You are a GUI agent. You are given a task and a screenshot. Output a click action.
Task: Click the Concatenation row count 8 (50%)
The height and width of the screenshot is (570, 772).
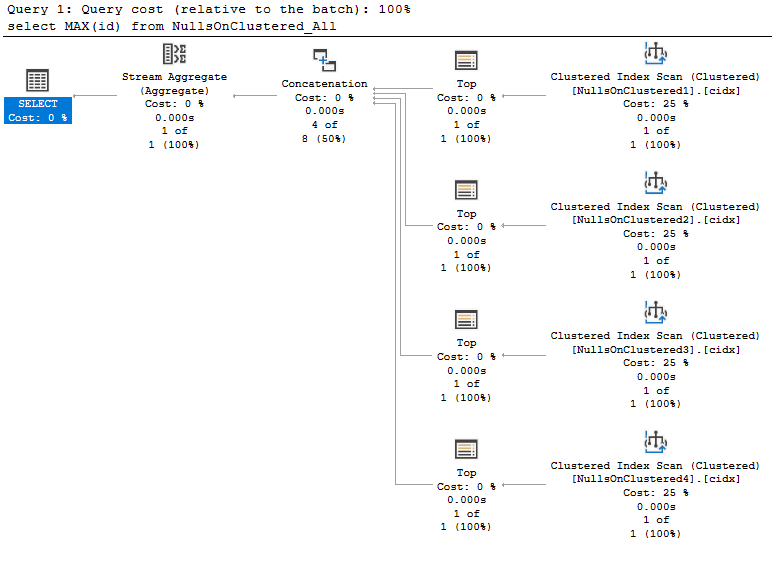coord(324,138)
